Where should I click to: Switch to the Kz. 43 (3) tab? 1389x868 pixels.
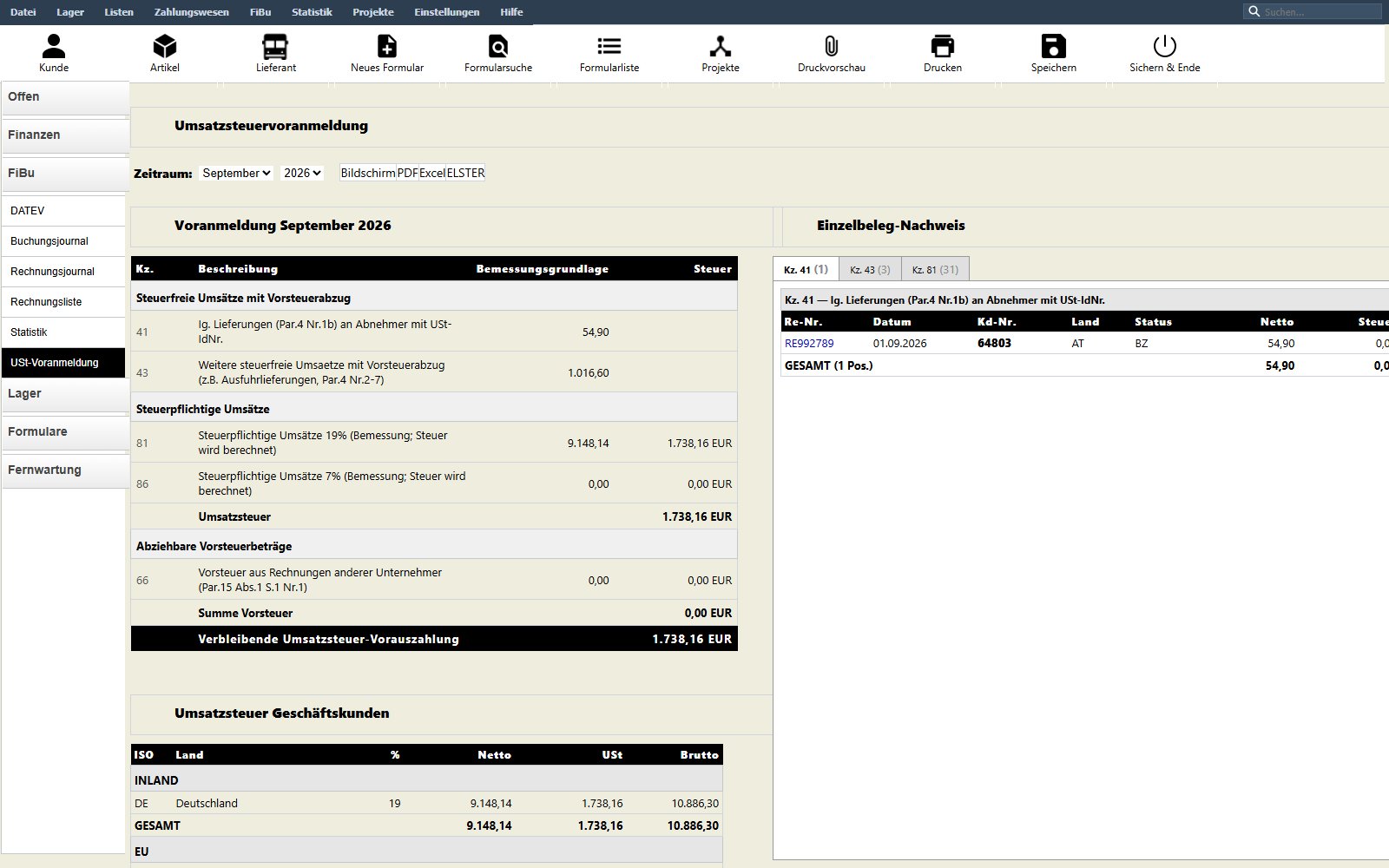[x=870, y=269]
